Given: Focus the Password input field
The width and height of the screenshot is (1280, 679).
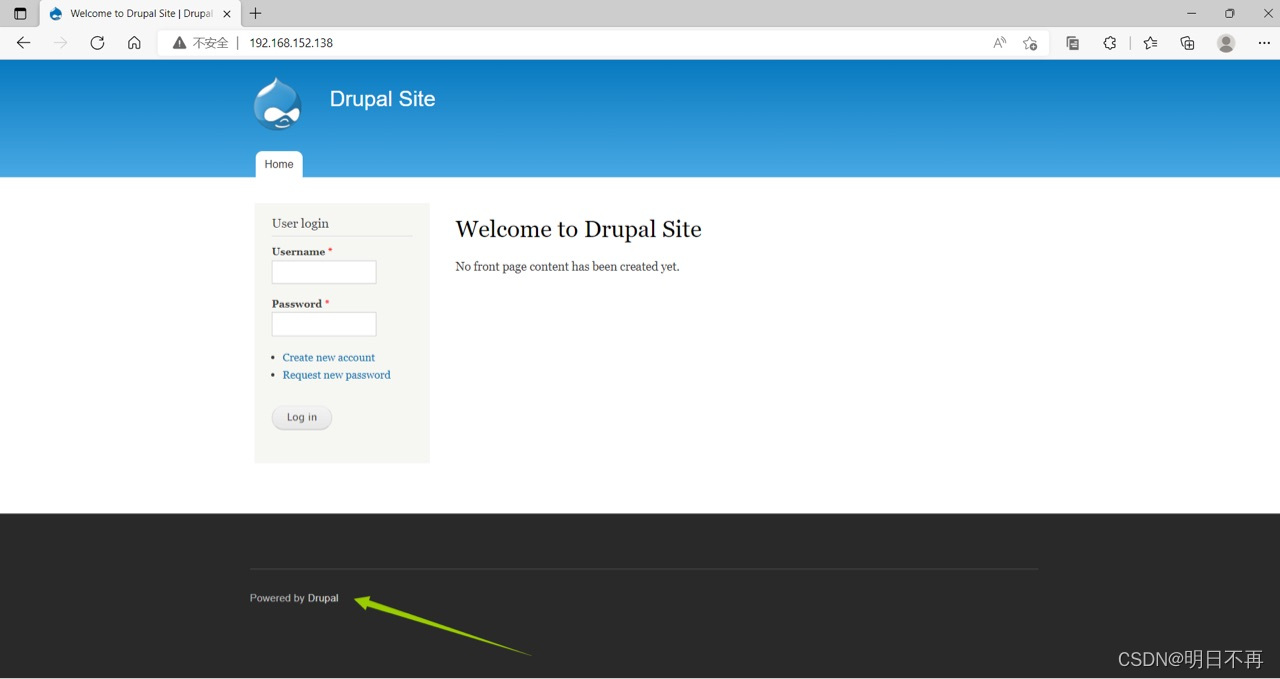Looking at the screenshot, I should click(x=324, y=324).
